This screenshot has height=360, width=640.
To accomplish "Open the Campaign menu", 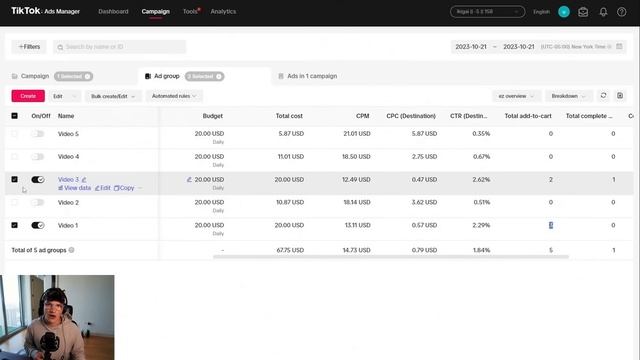I will click(156, 11).
